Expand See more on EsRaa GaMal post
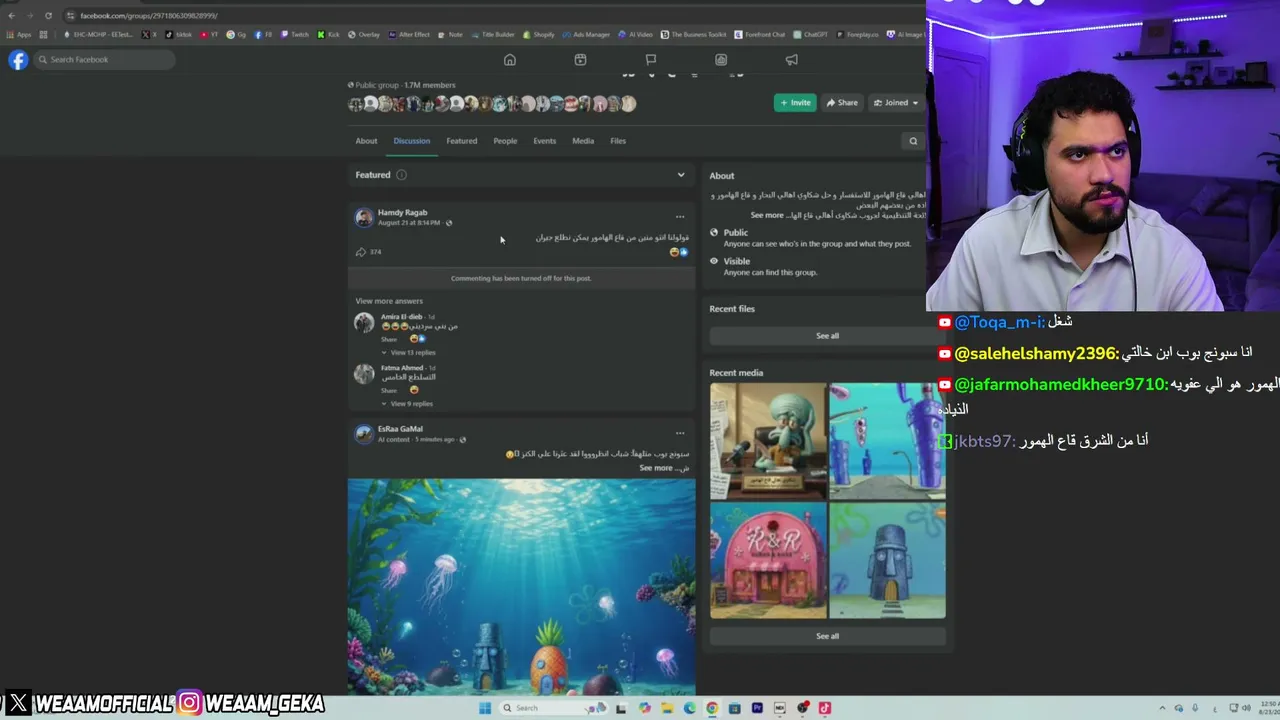1280x720 pixels. coord(656,468)
